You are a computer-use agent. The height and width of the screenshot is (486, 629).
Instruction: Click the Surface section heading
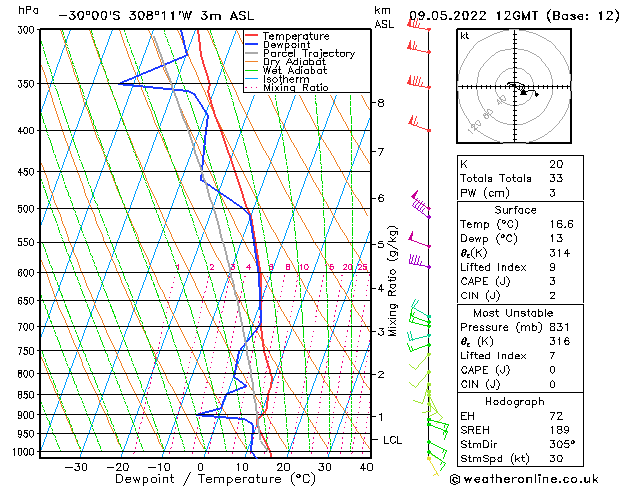(x=515, y=210)
